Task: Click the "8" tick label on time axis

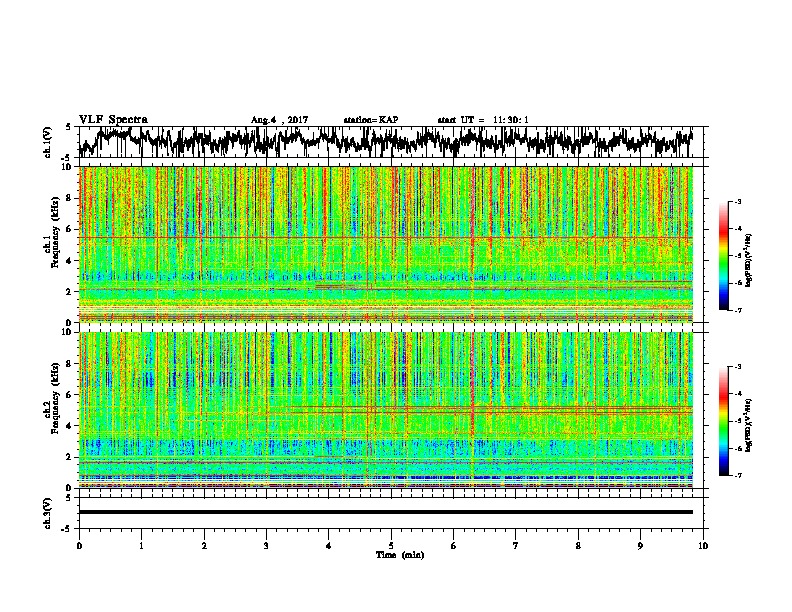Action: [578, 546]
